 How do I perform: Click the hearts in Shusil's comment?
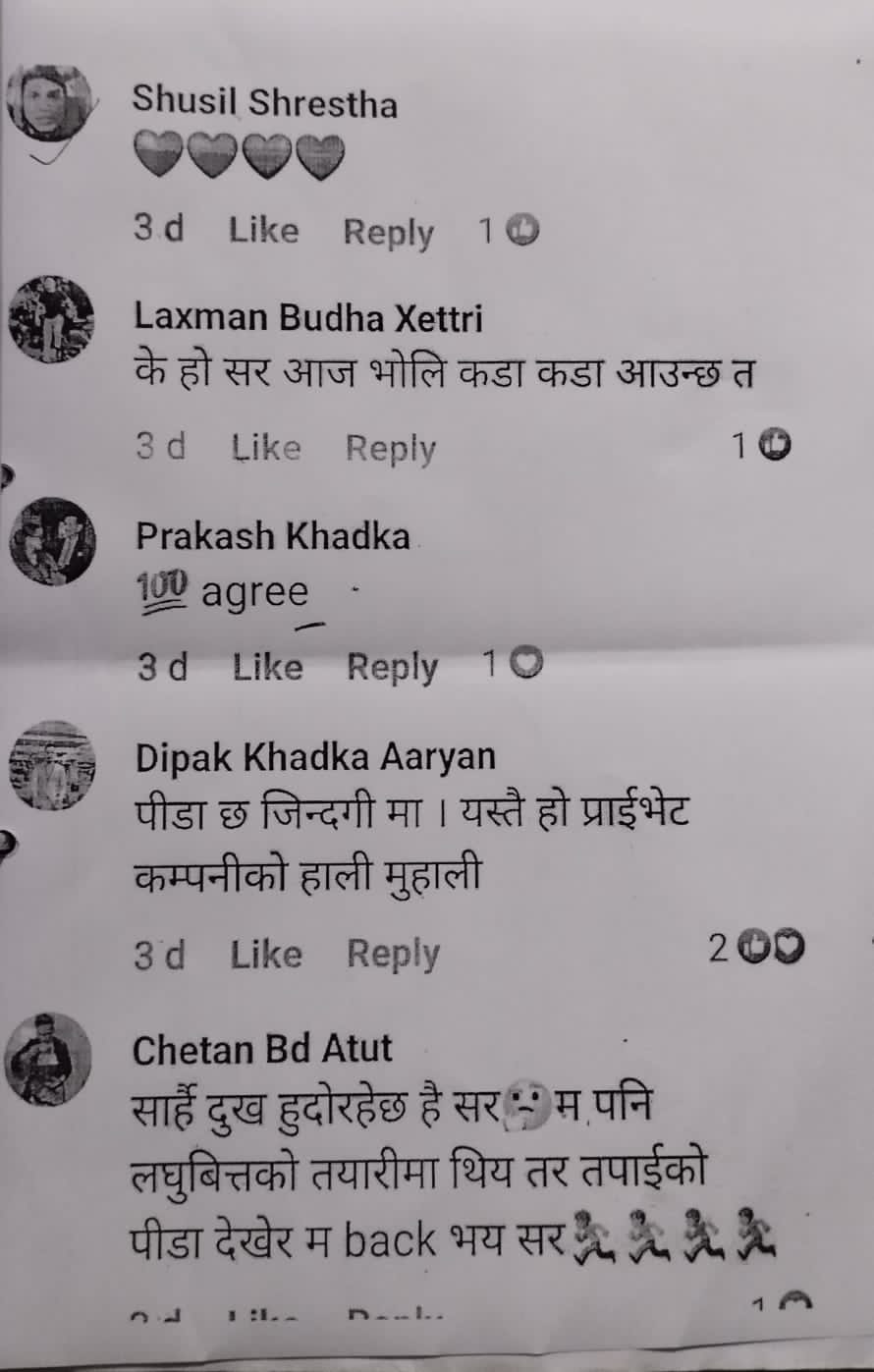pos(239,157)
